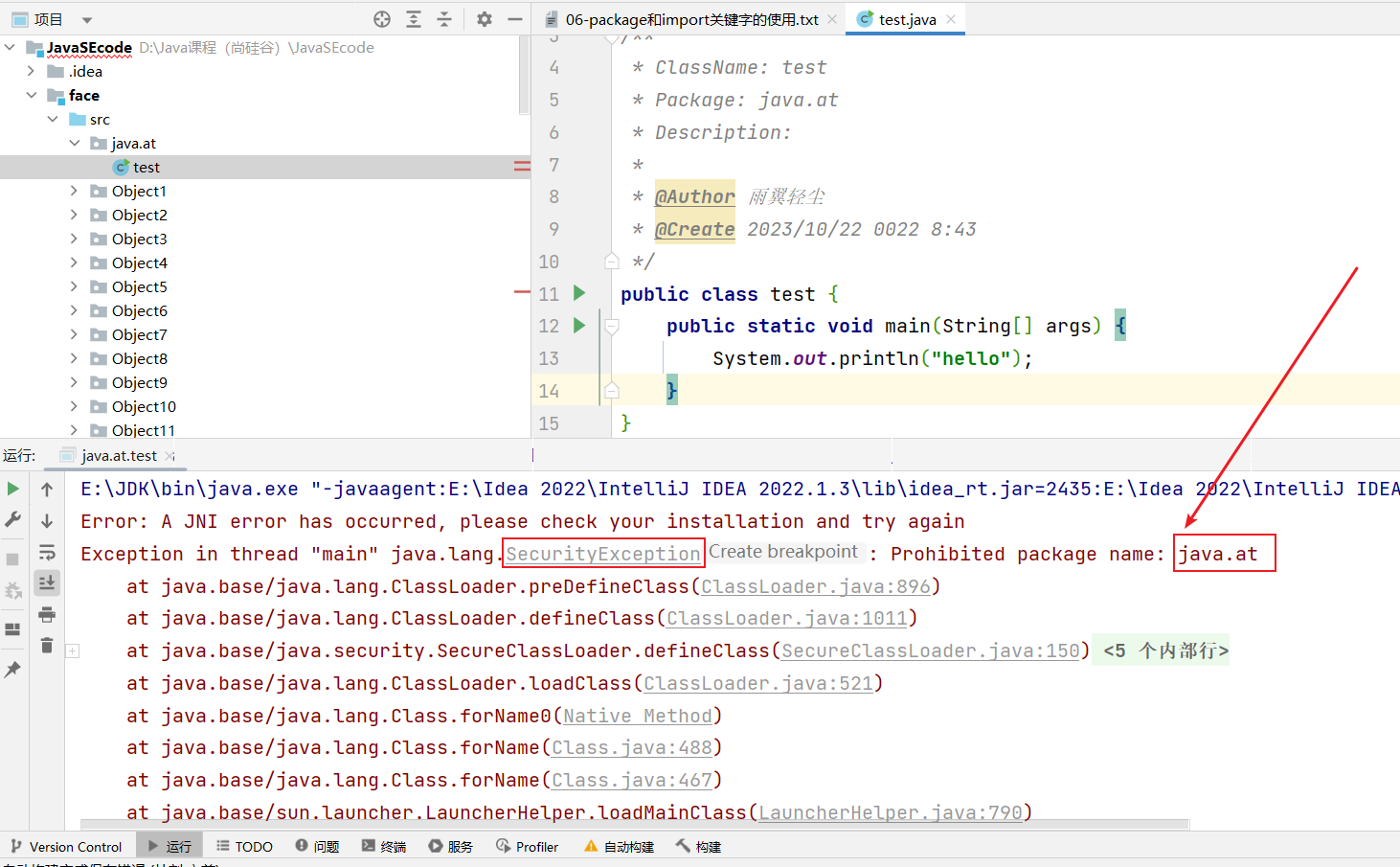
Task: Open ClassLoader.java:896 link
Action: (x=816, y=586)
